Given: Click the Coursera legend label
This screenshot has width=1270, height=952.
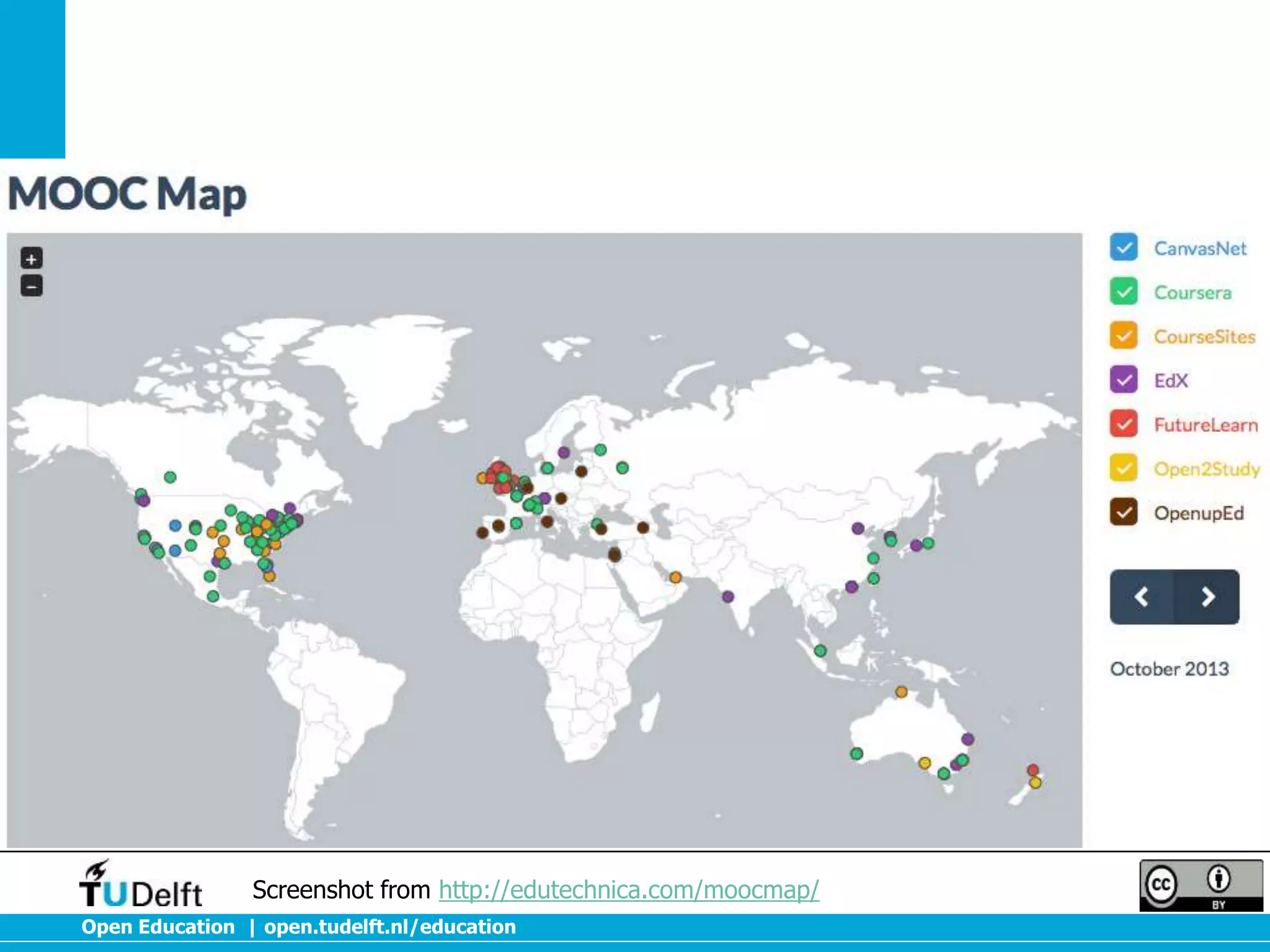Looking at the screenshot, I should pyautogui.click(x=1192, y=293).
